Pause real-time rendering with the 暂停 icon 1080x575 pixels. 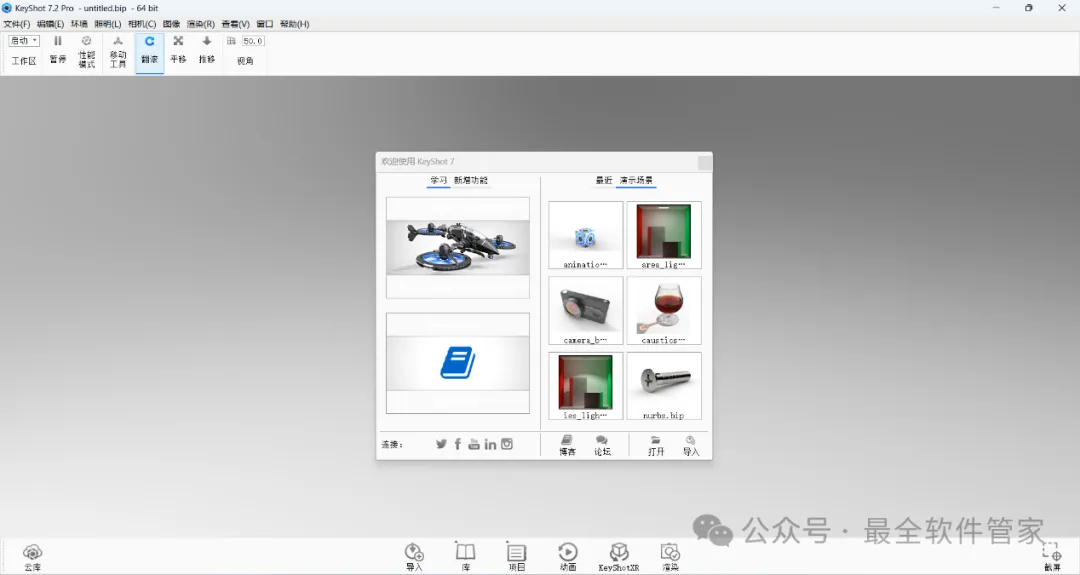tap(58, 50)
